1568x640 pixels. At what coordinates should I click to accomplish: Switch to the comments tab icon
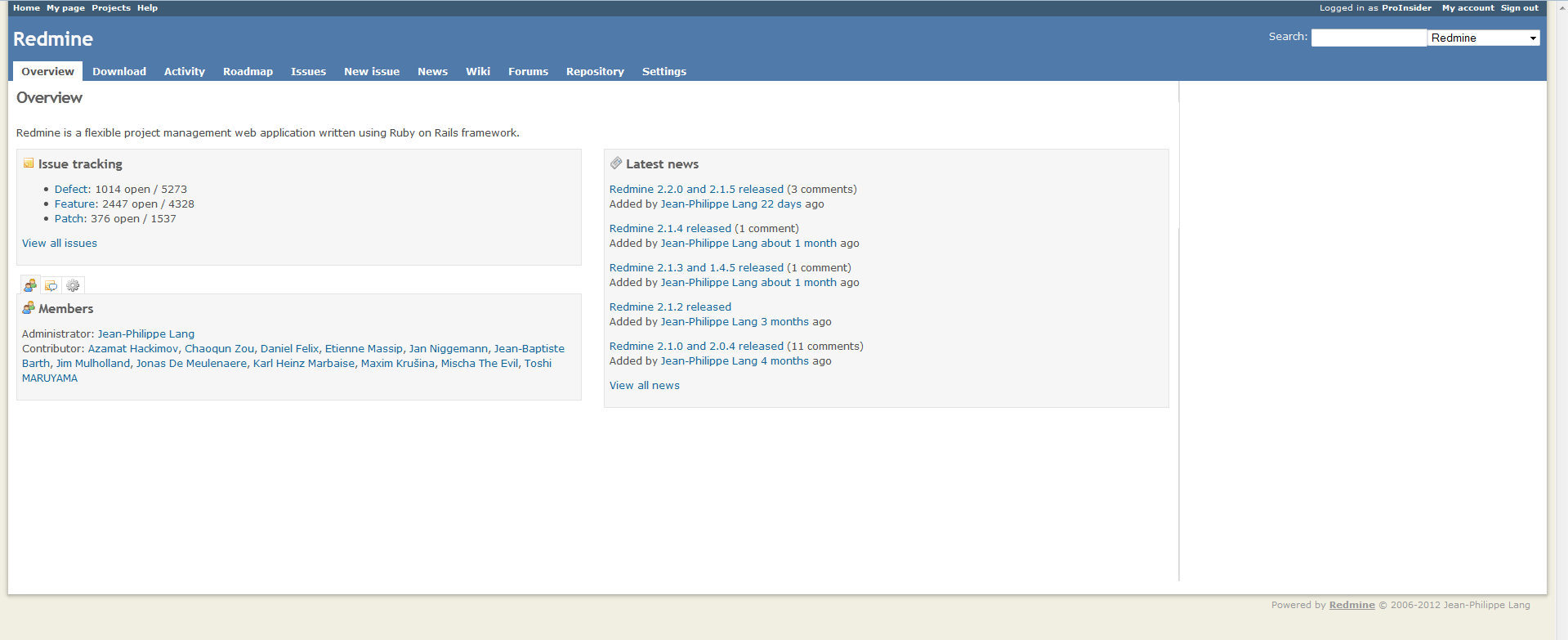(51, 285)
